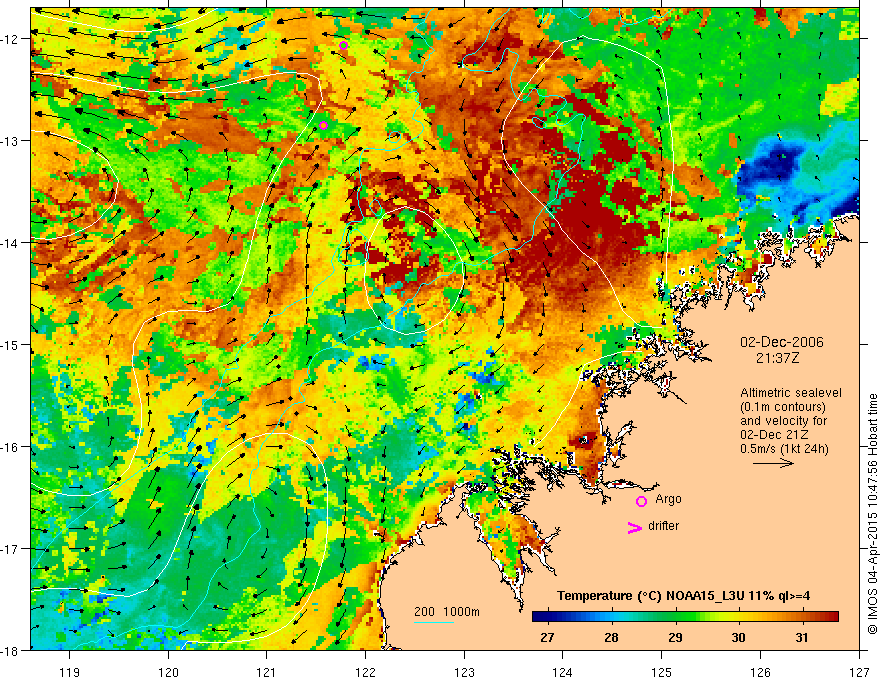Viewport: 880px width, 680px height.
Task: Click the '(0.1m contours)' text
Action: [783, 407]
